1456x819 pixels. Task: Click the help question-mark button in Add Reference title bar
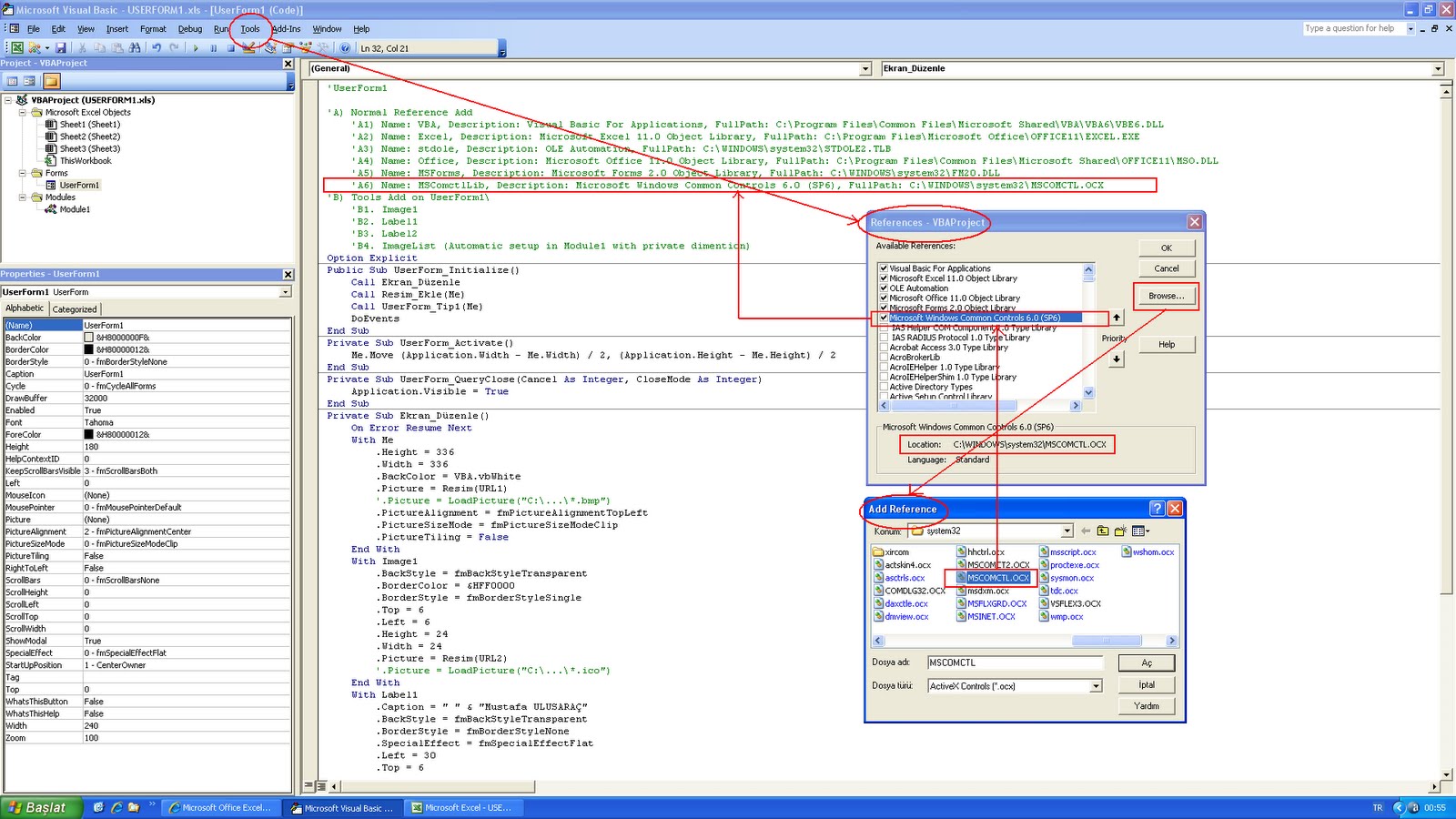(x=1157, y=509)
